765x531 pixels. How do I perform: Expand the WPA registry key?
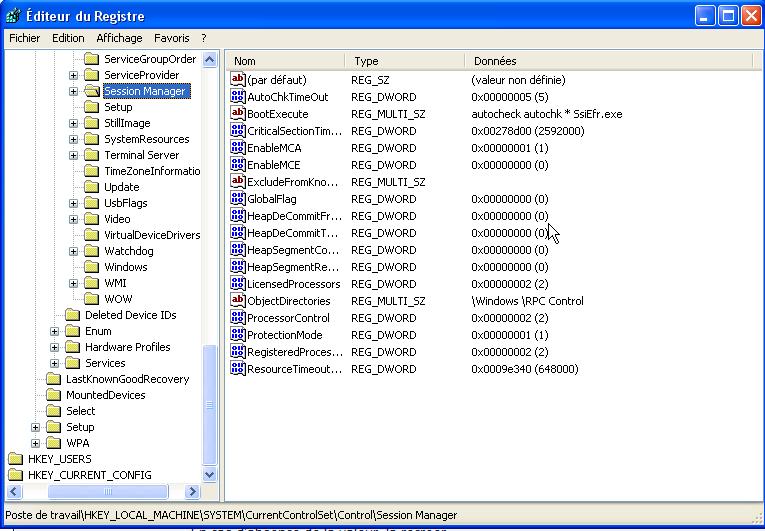coord(36,443)
